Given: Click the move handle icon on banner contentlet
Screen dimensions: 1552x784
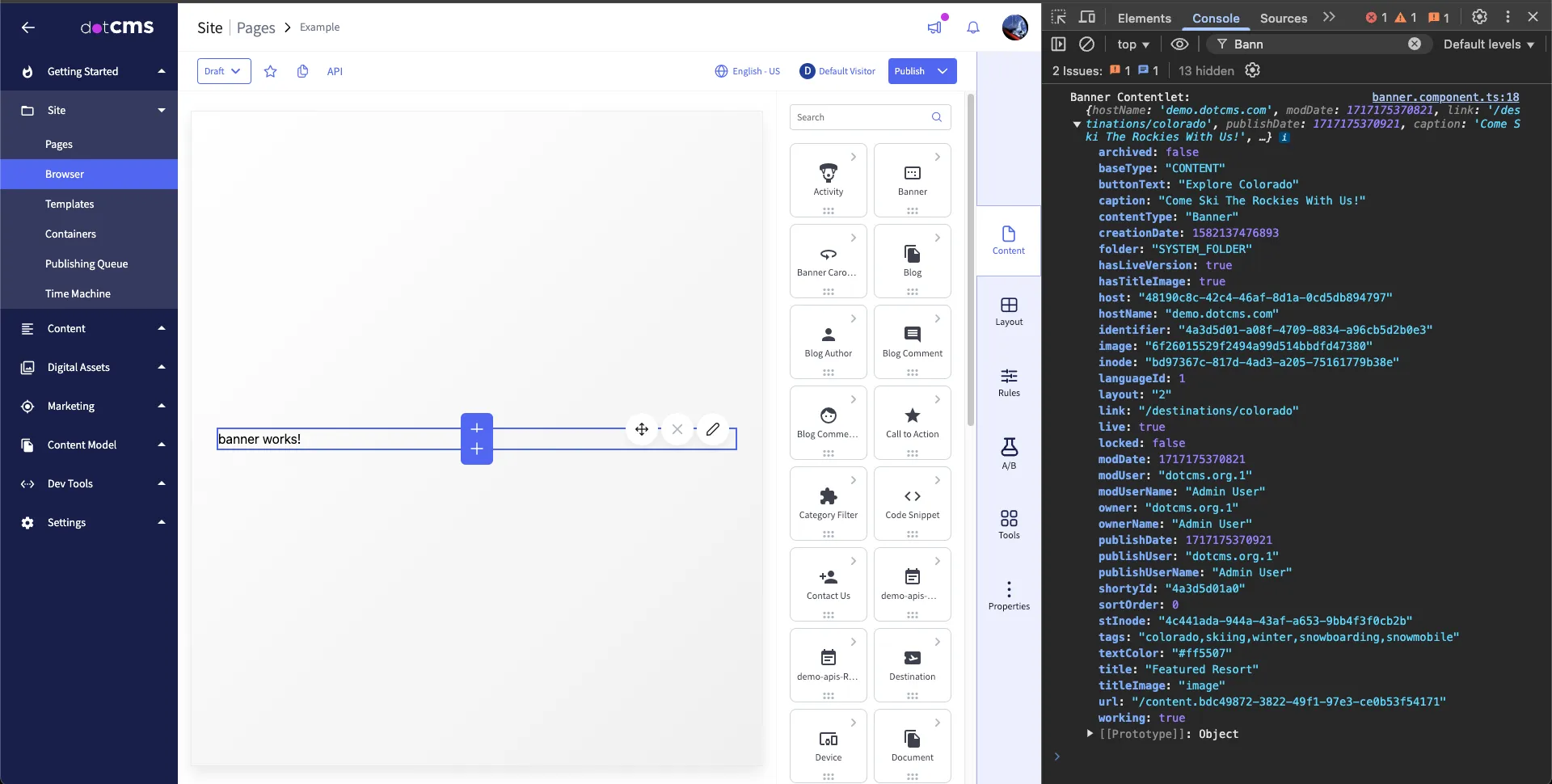Looking at the screenshot, I should pyautogui.click(x=642, y=429).
